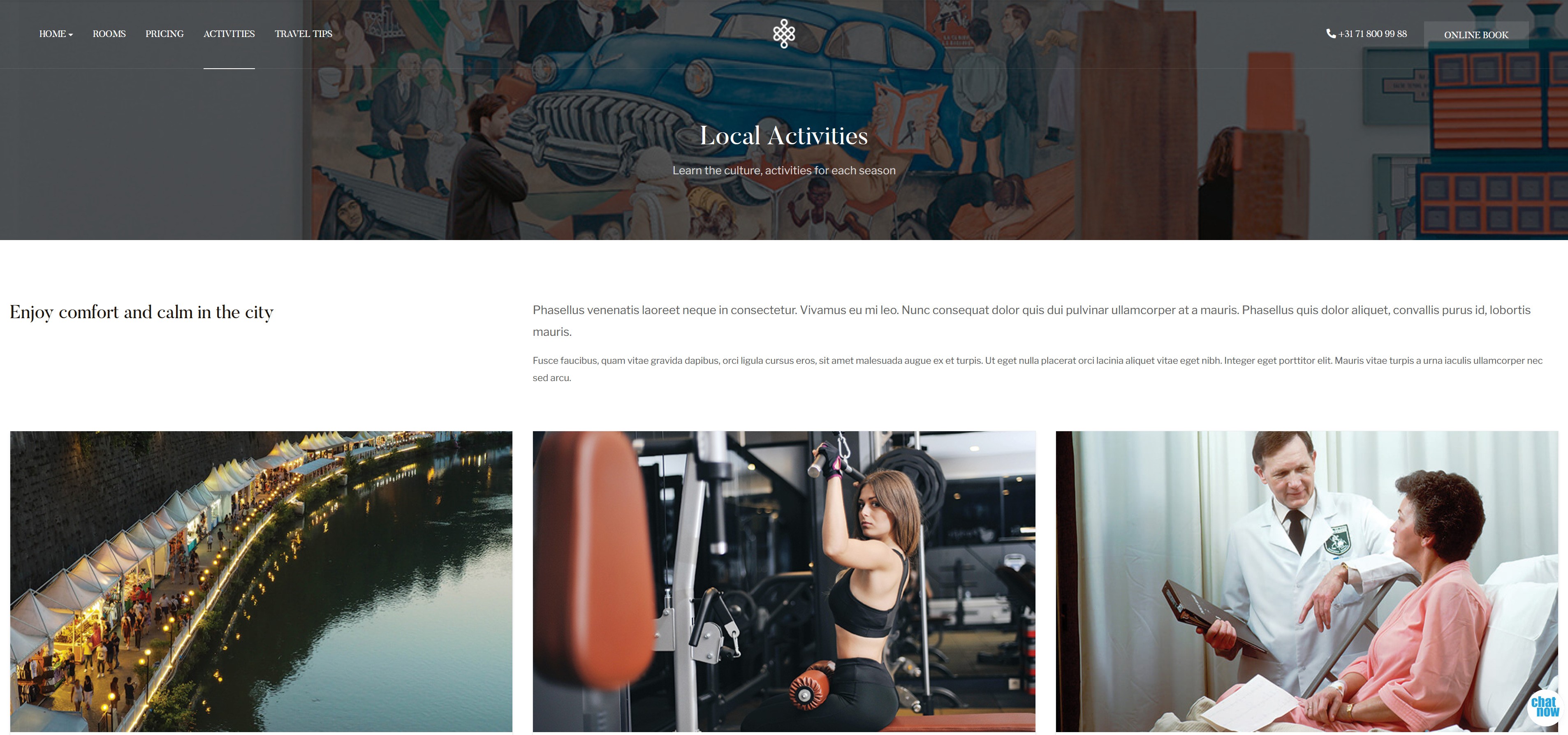1568x735 pixels.
Task: Select the ACTIVITIES nav item
Action: pos(229,34)
